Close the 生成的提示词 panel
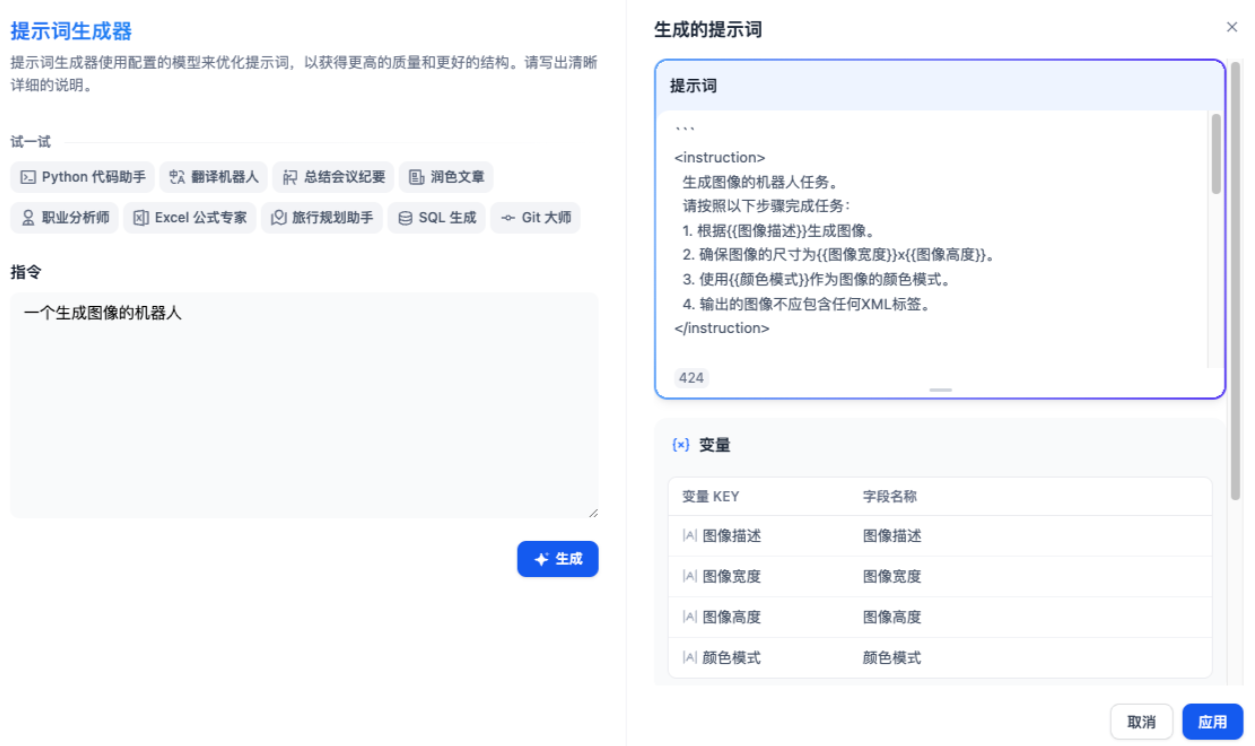This screenshot has height=746, width=1255. click(1231, 28)
